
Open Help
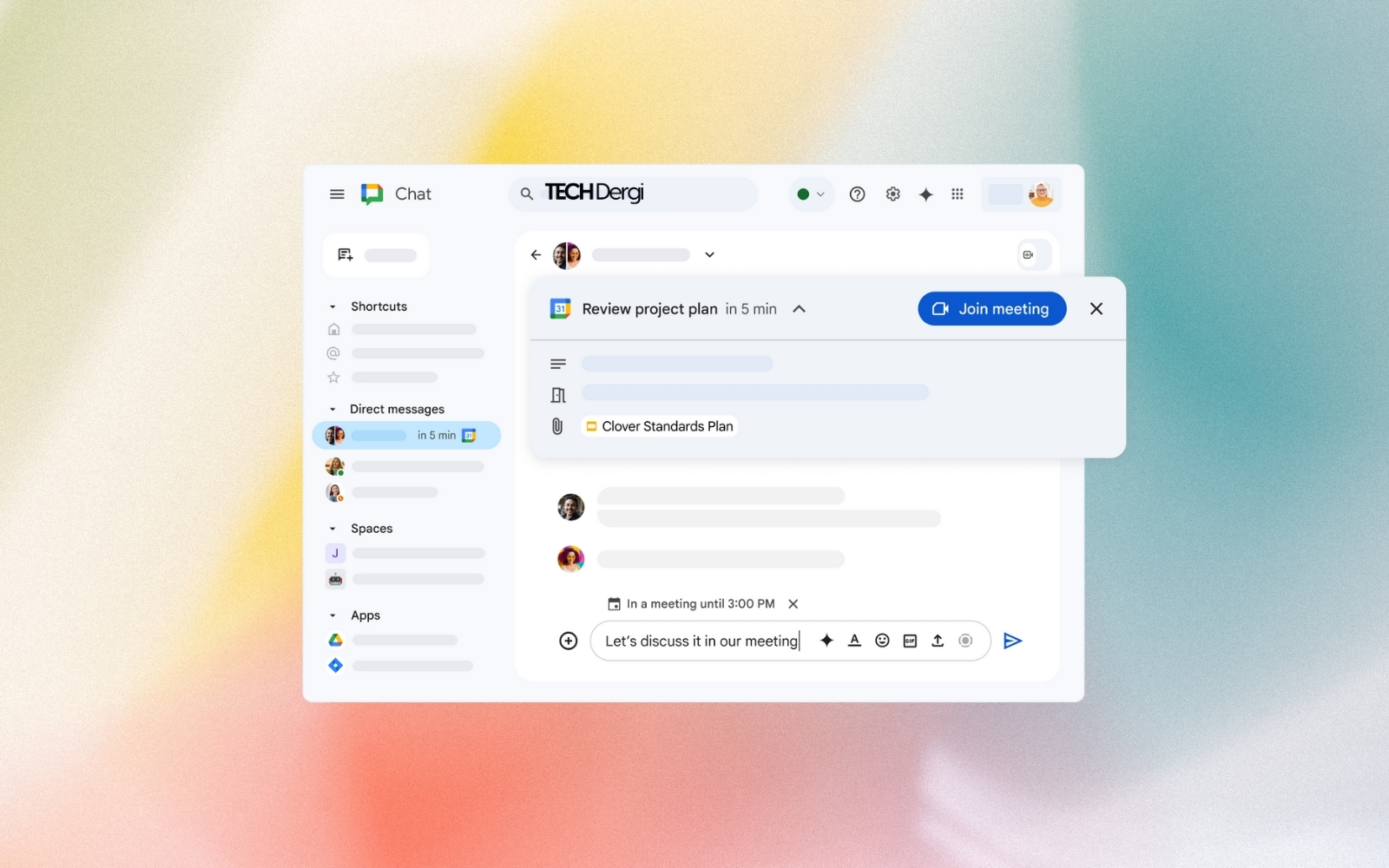[857, 194]
